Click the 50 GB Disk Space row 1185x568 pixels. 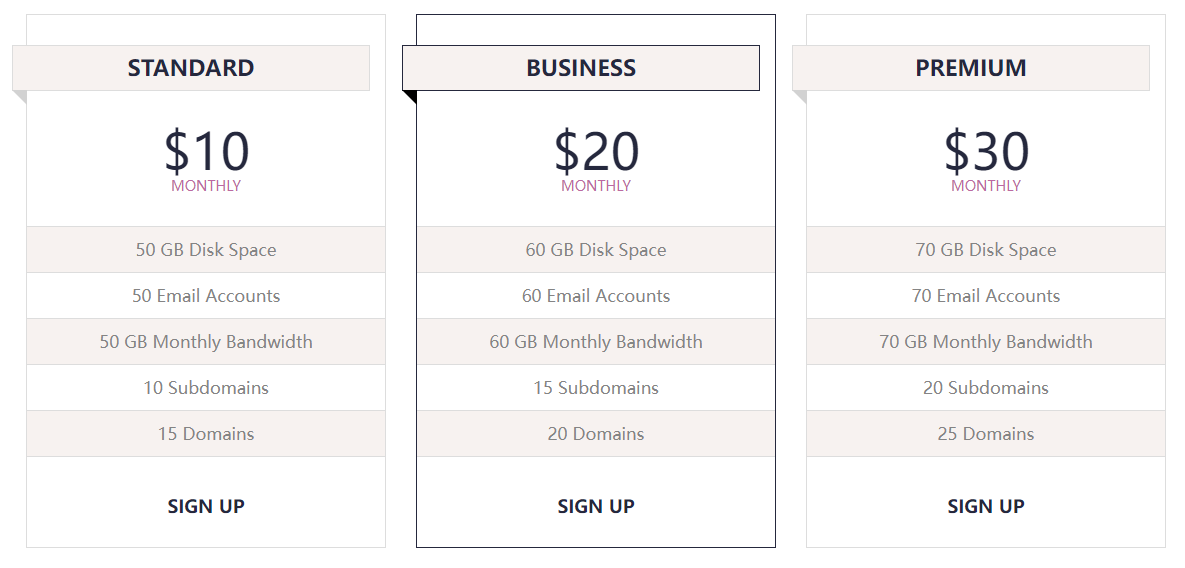[206, 250]
